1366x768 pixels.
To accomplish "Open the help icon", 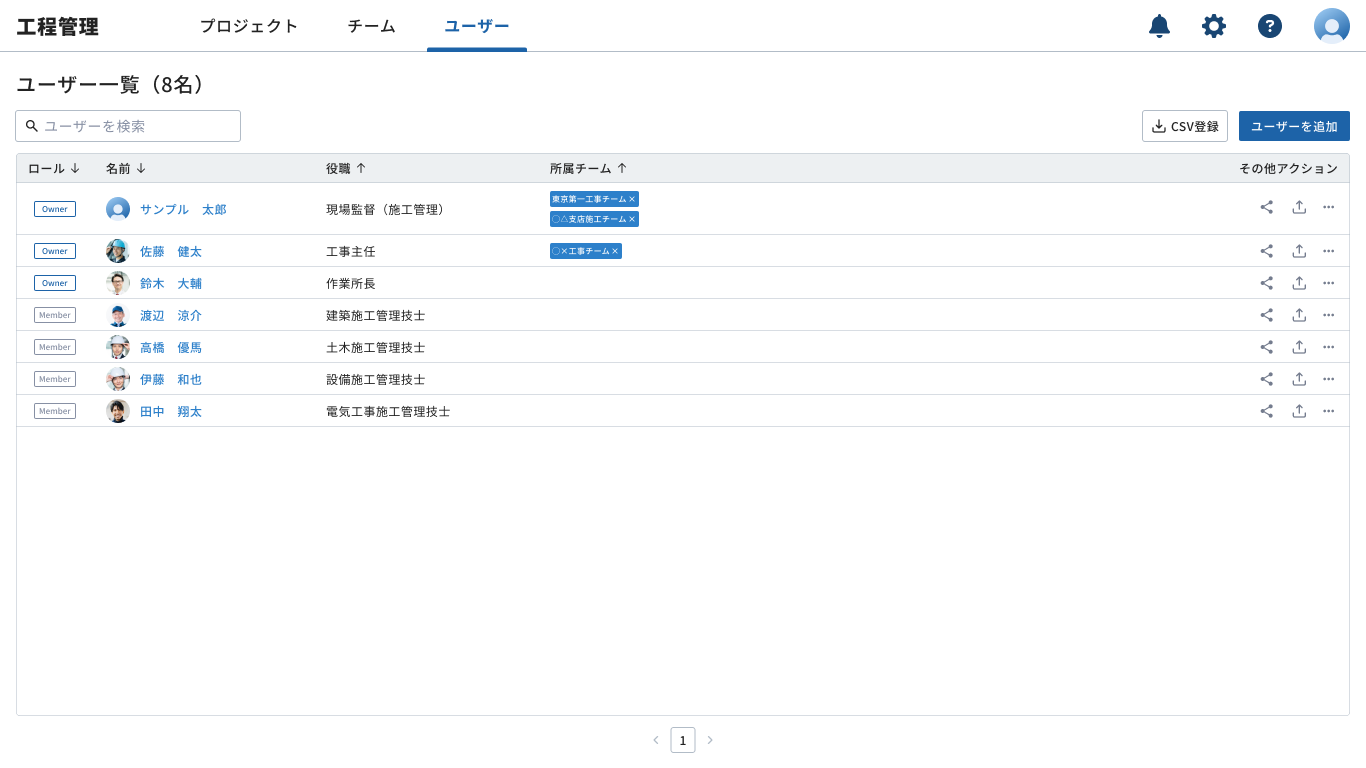I will pos(1269,26).
